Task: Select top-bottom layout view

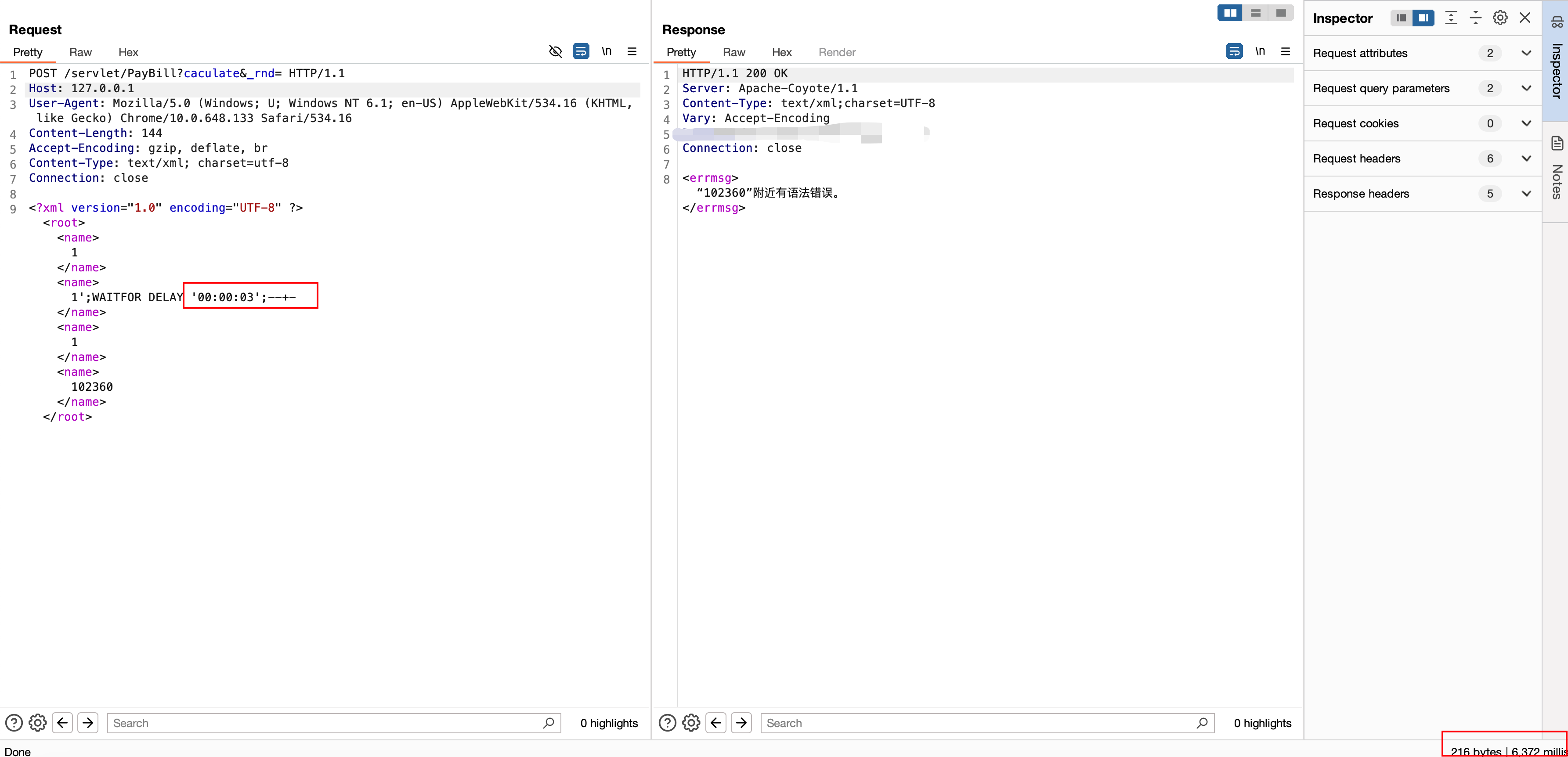Action: point(1256,13)
